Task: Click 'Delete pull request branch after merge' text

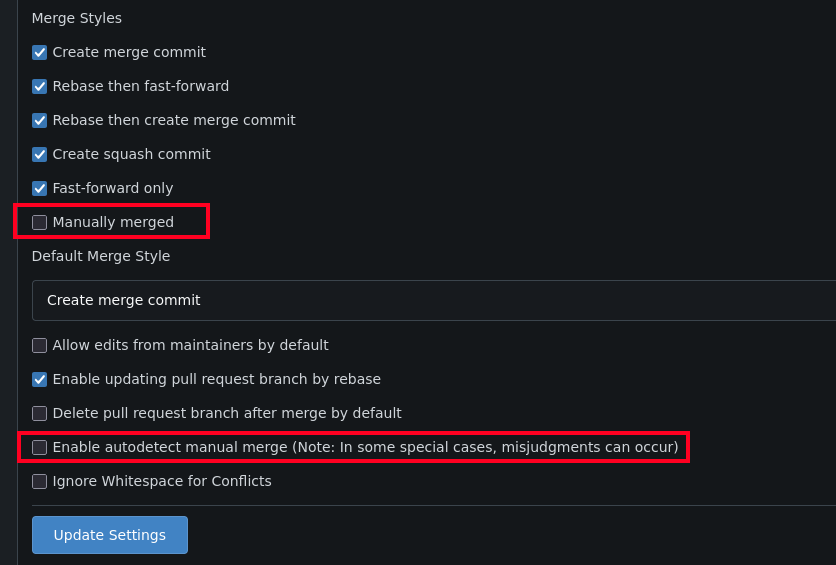Action: [x=227, y=413]
